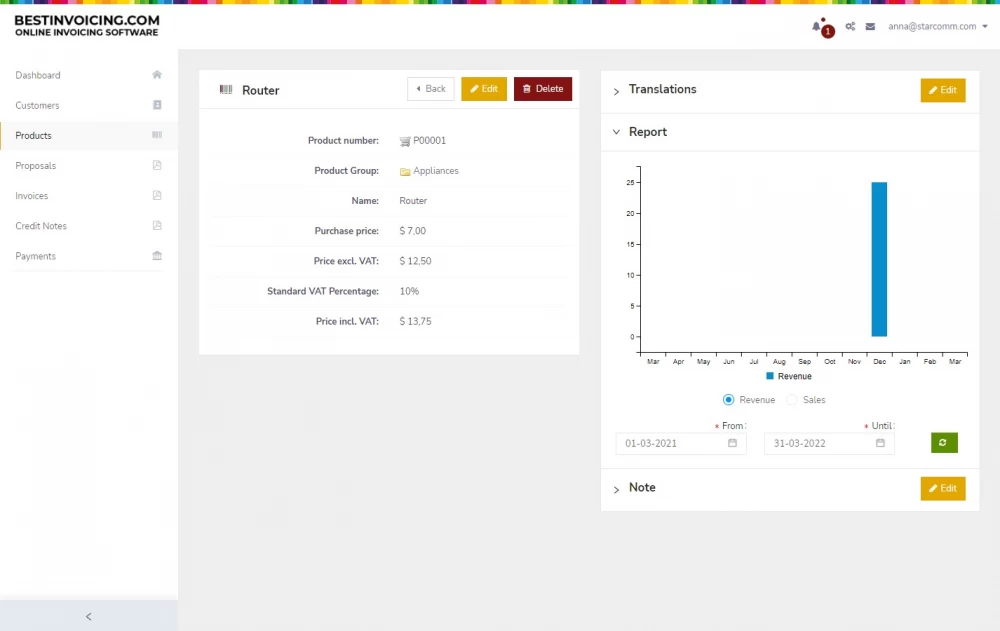The height and width of the screenshot is (631, 1000).
Task: Open the messages envelope icon
Action: [870, 27]
